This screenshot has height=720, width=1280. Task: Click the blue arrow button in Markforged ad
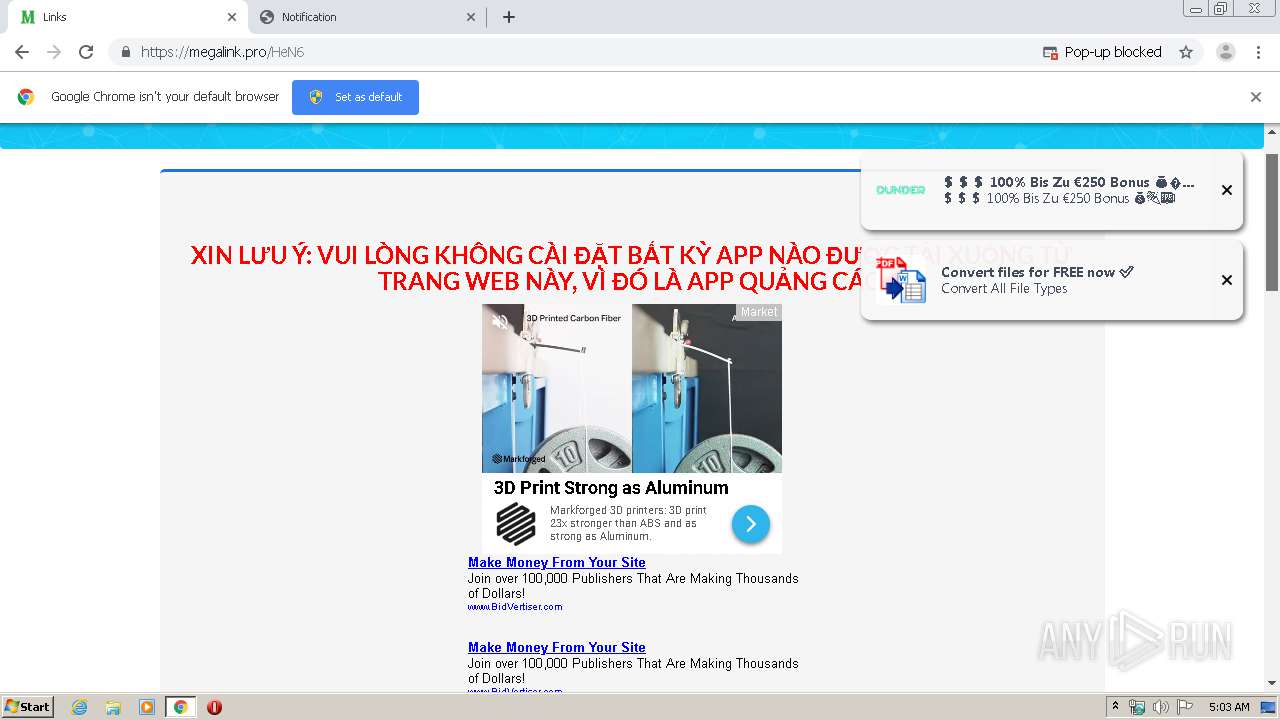tap(750, 524)
